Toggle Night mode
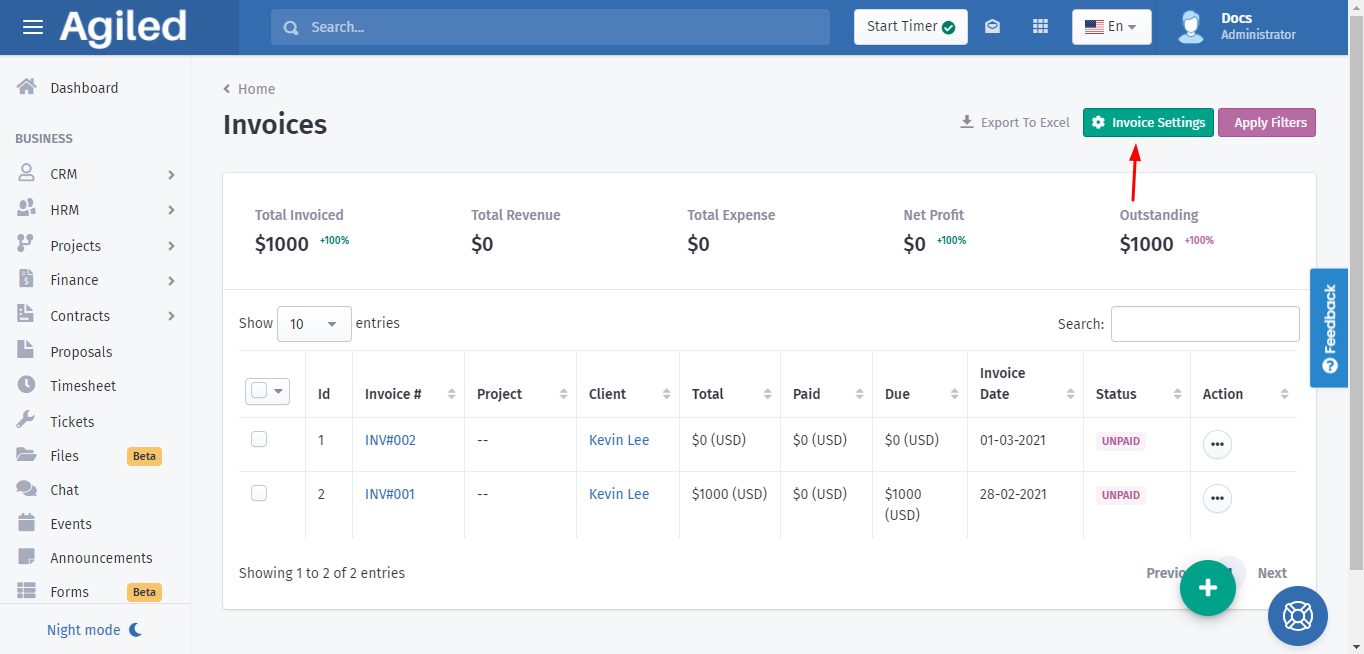1364x654 pixels. tap(94, 630)
